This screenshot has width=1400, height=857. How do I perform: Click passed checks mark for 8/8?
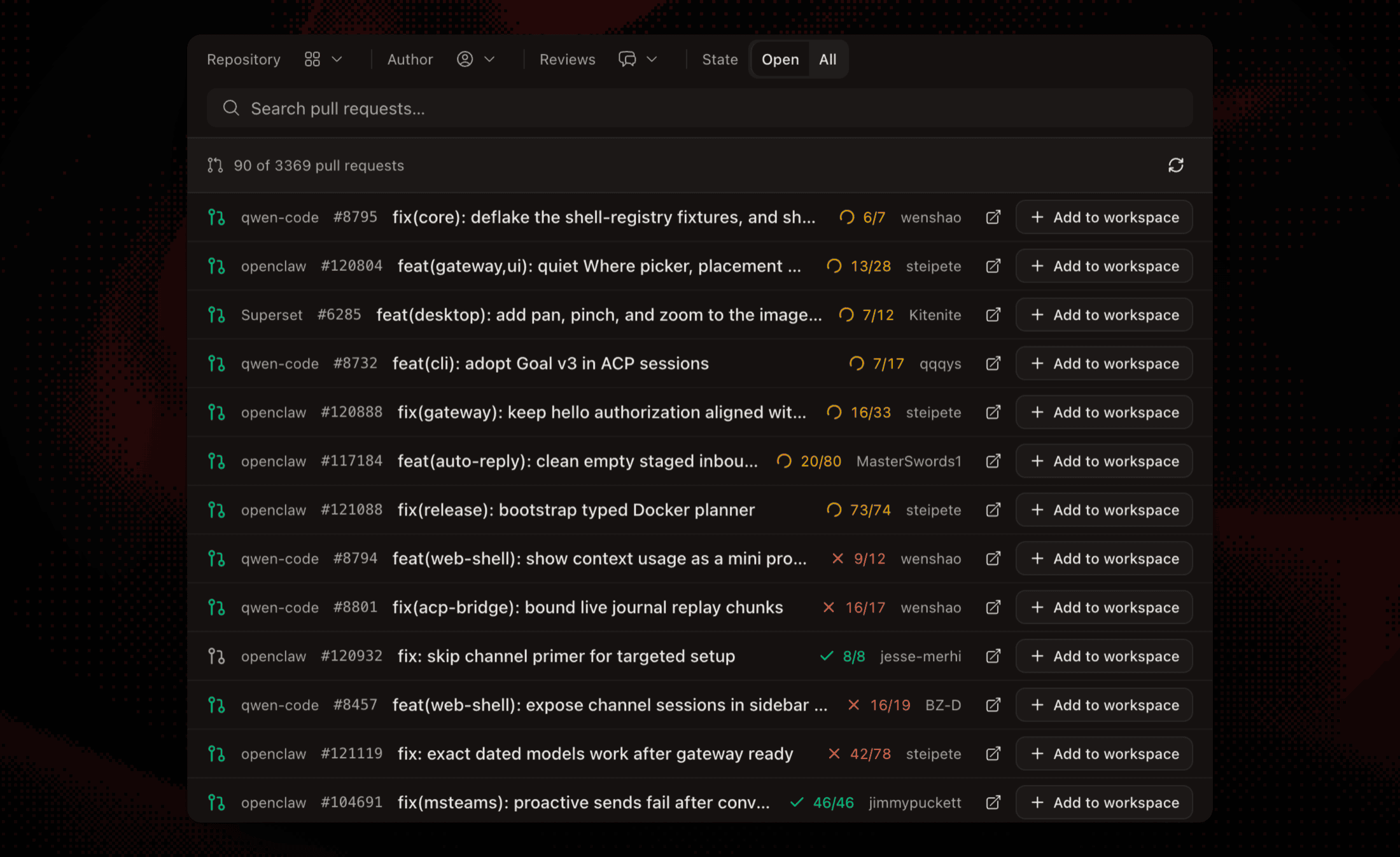(827, 656)
